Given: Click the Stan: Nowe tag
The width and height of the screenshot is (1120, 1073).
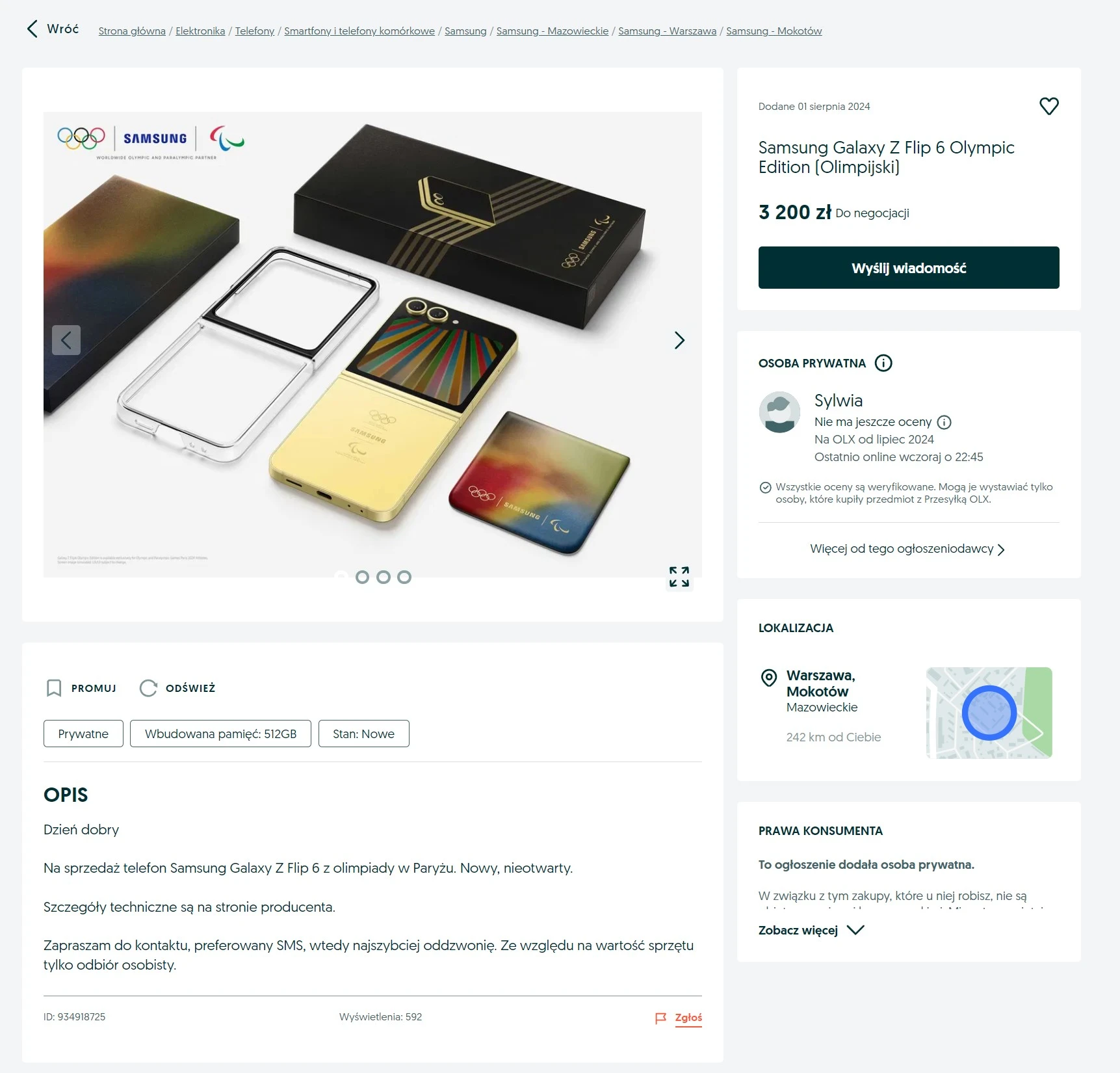Looking at the screenshot, I should point(364,734).
